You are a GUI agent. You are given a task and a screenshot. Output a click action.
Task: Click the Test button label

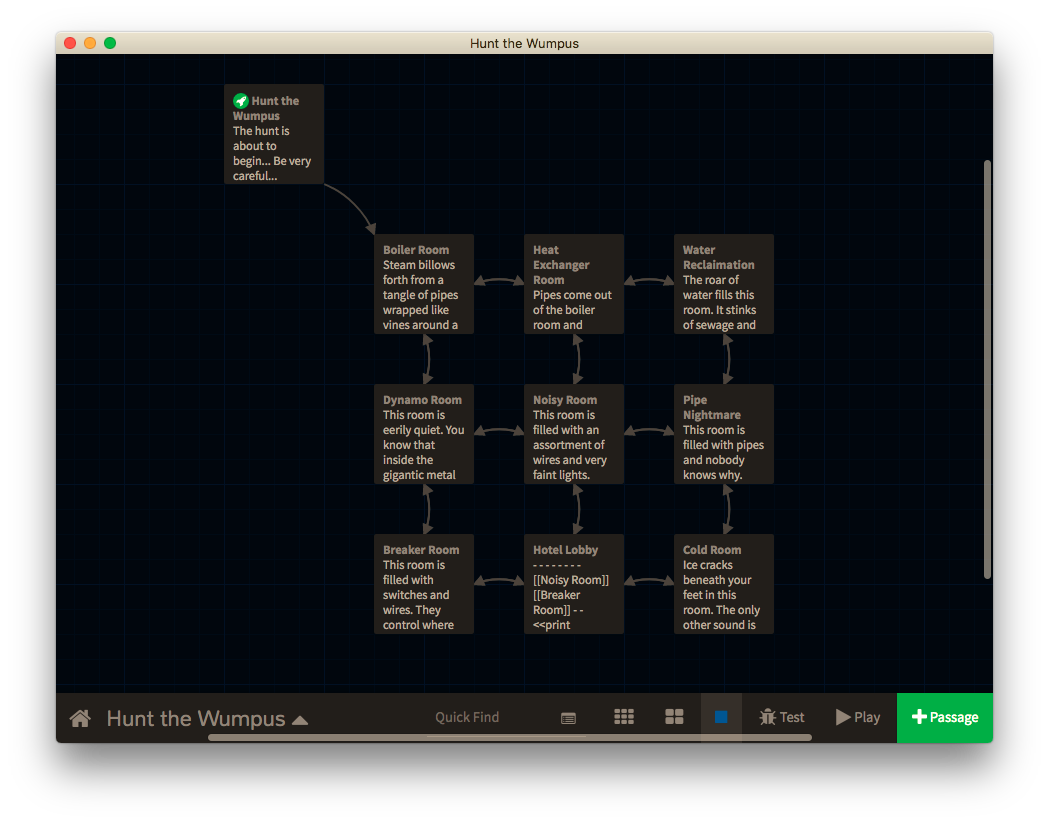point(792,716)
